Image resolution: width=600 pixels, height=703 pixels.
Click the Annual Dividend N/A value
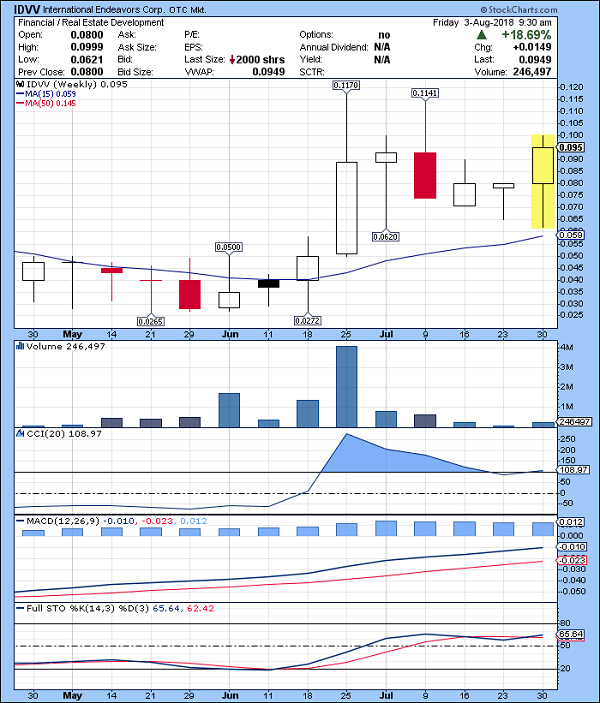(x=382, y=47)
